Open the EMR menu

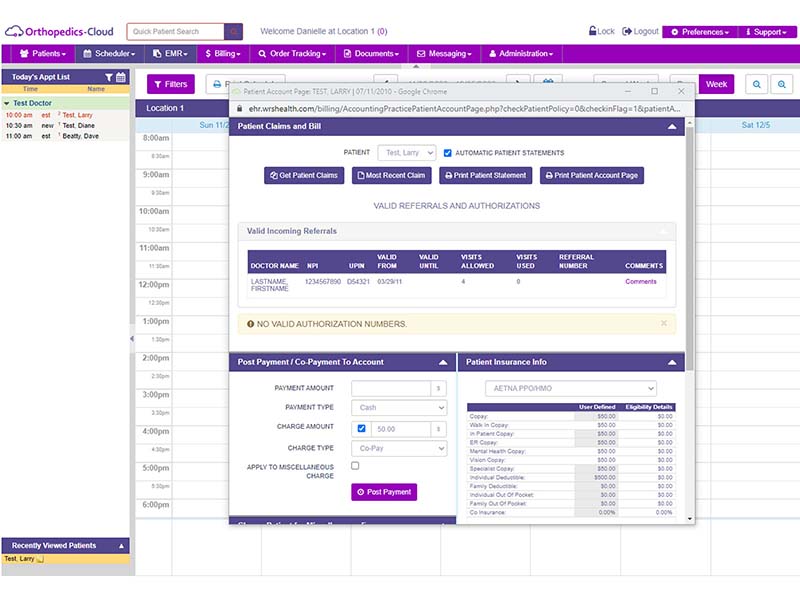(x=170, y=54)
